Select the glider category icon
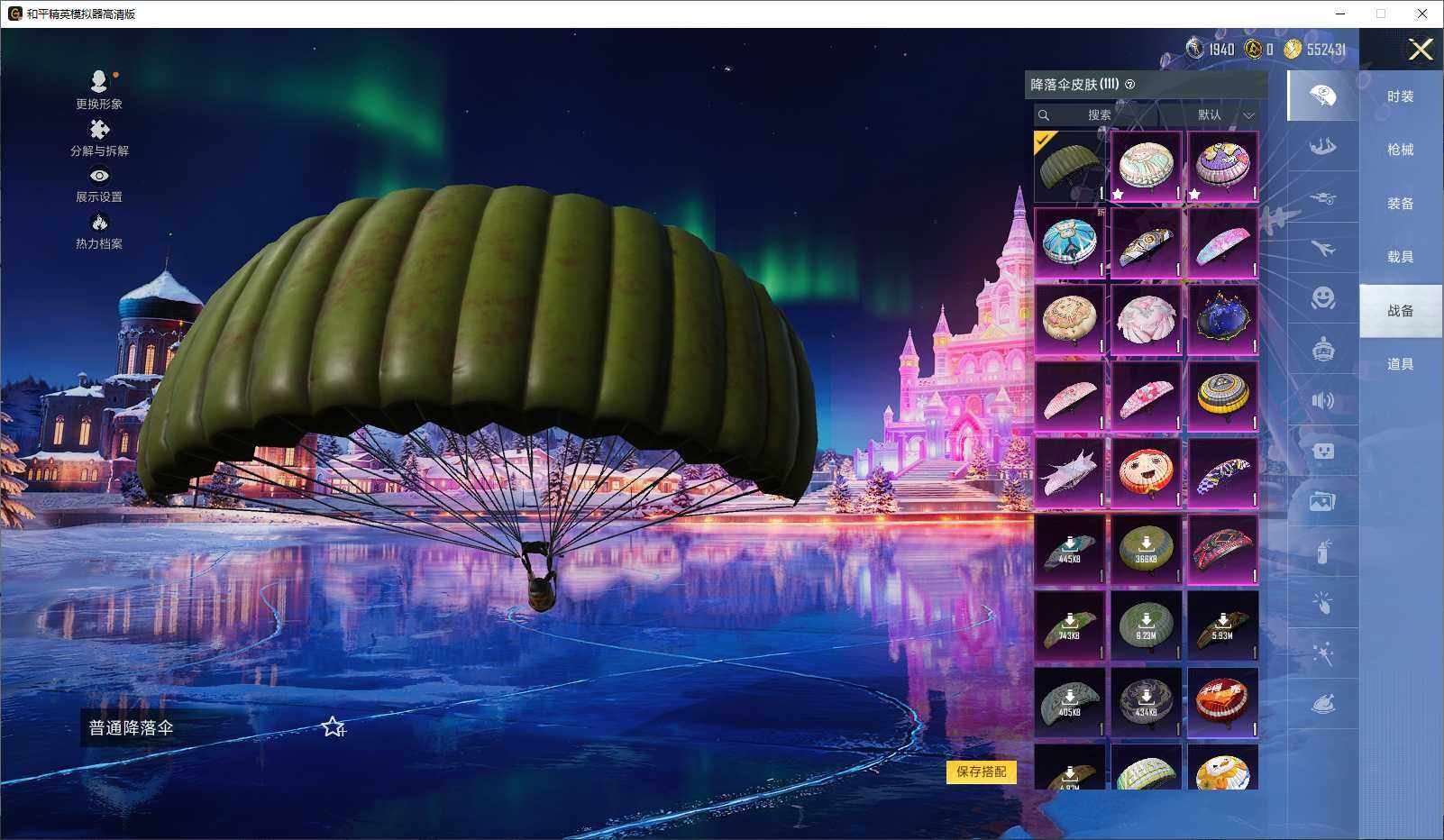 click(x=1323, y=146)
